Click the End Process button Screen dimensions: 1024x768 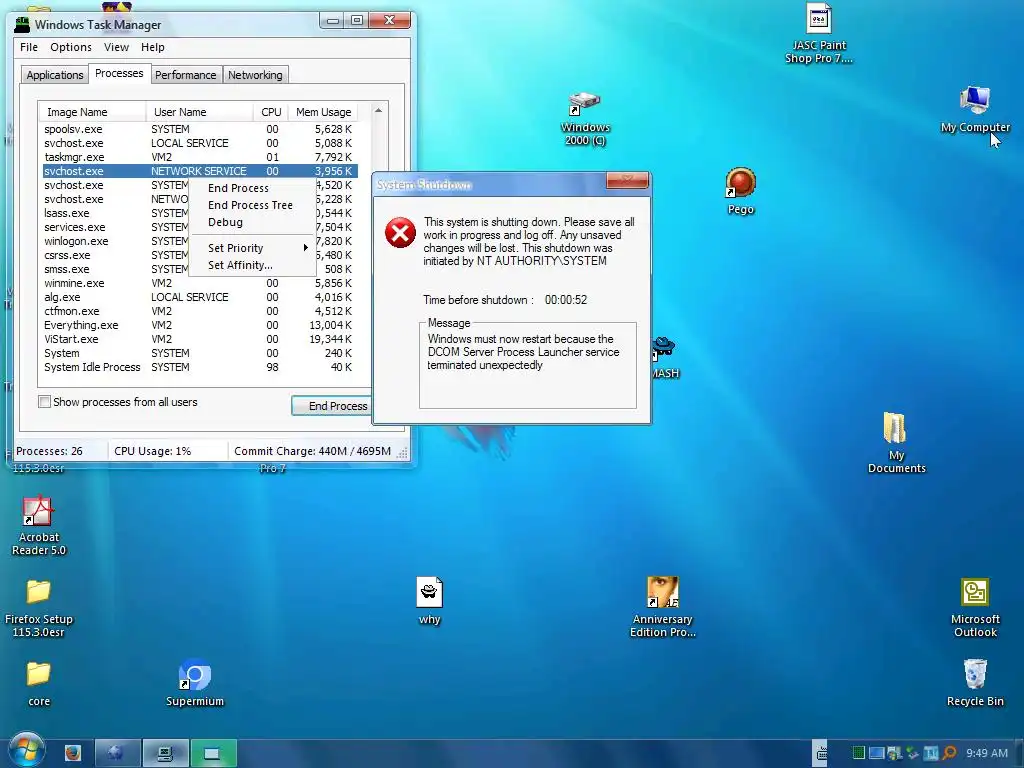(x=332, y=406)
